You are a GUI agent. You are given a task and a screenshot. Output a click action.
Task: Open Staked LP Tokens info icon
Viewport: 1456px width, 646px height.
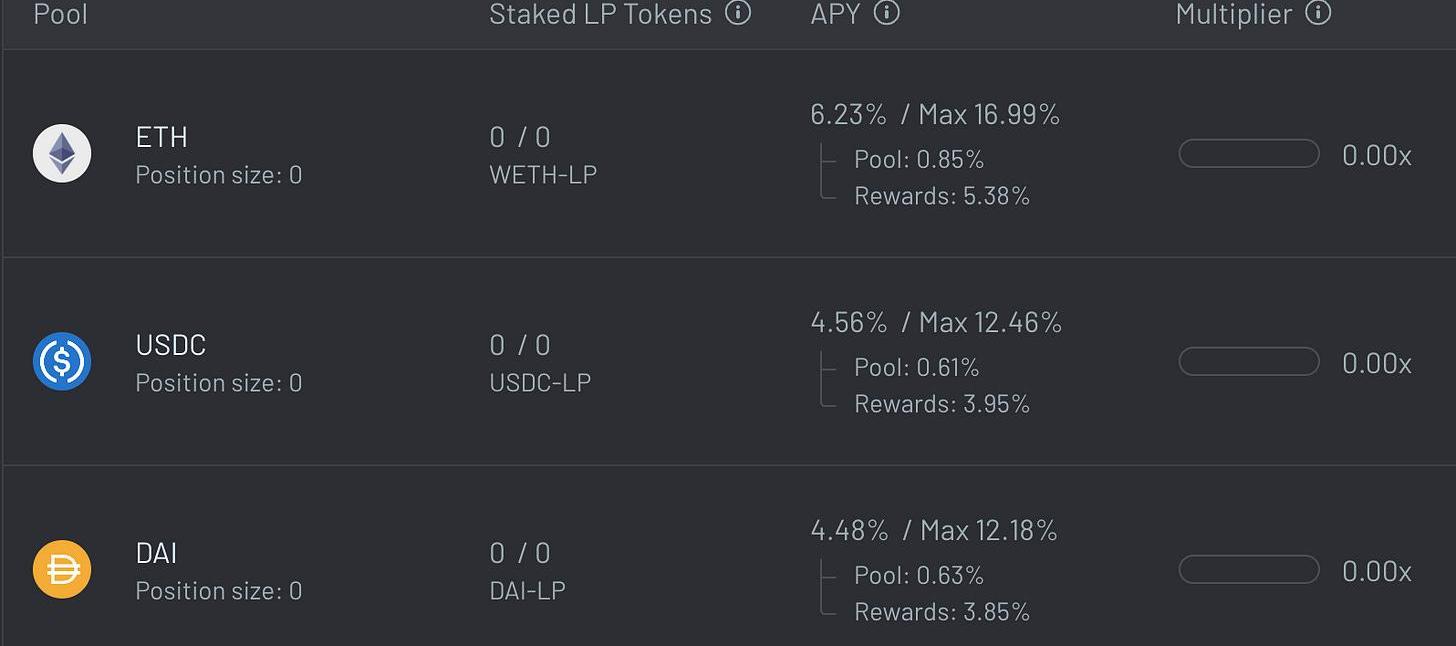(738, 13)
